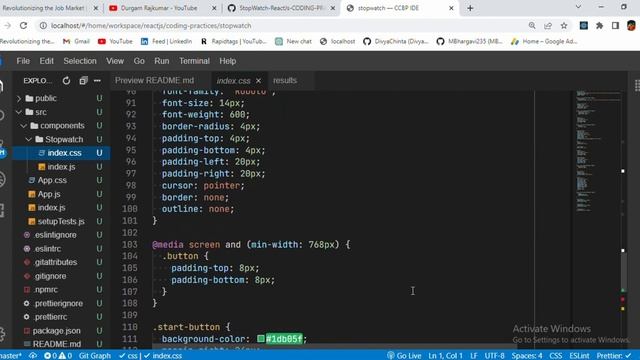The height and width of the screenshot is (360, 640).
Task: Open the File menu
Action: pos(23,61)
